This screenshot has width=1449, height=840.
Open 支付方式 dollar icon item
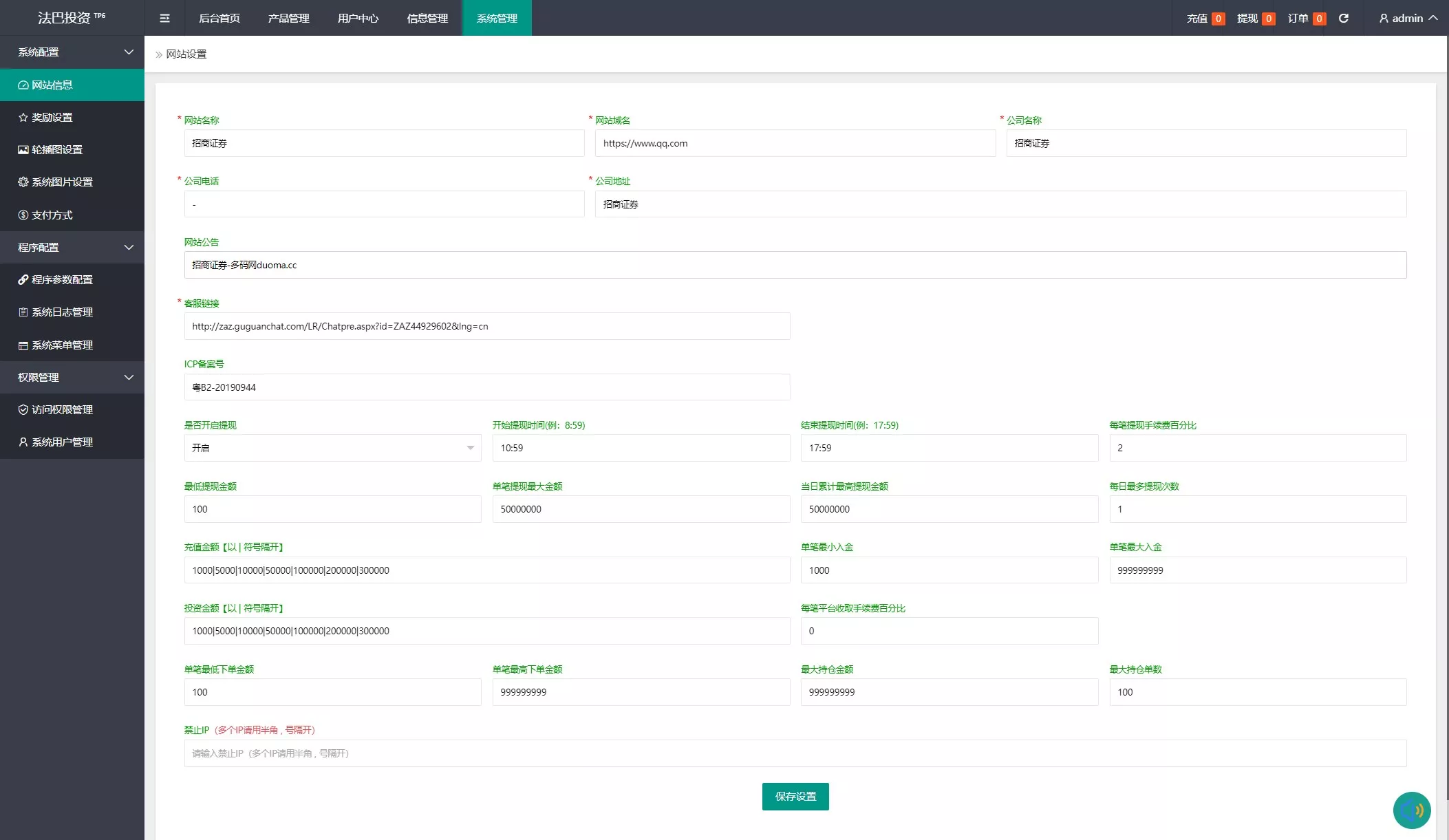pyautogui.click(x=52, y=215)
